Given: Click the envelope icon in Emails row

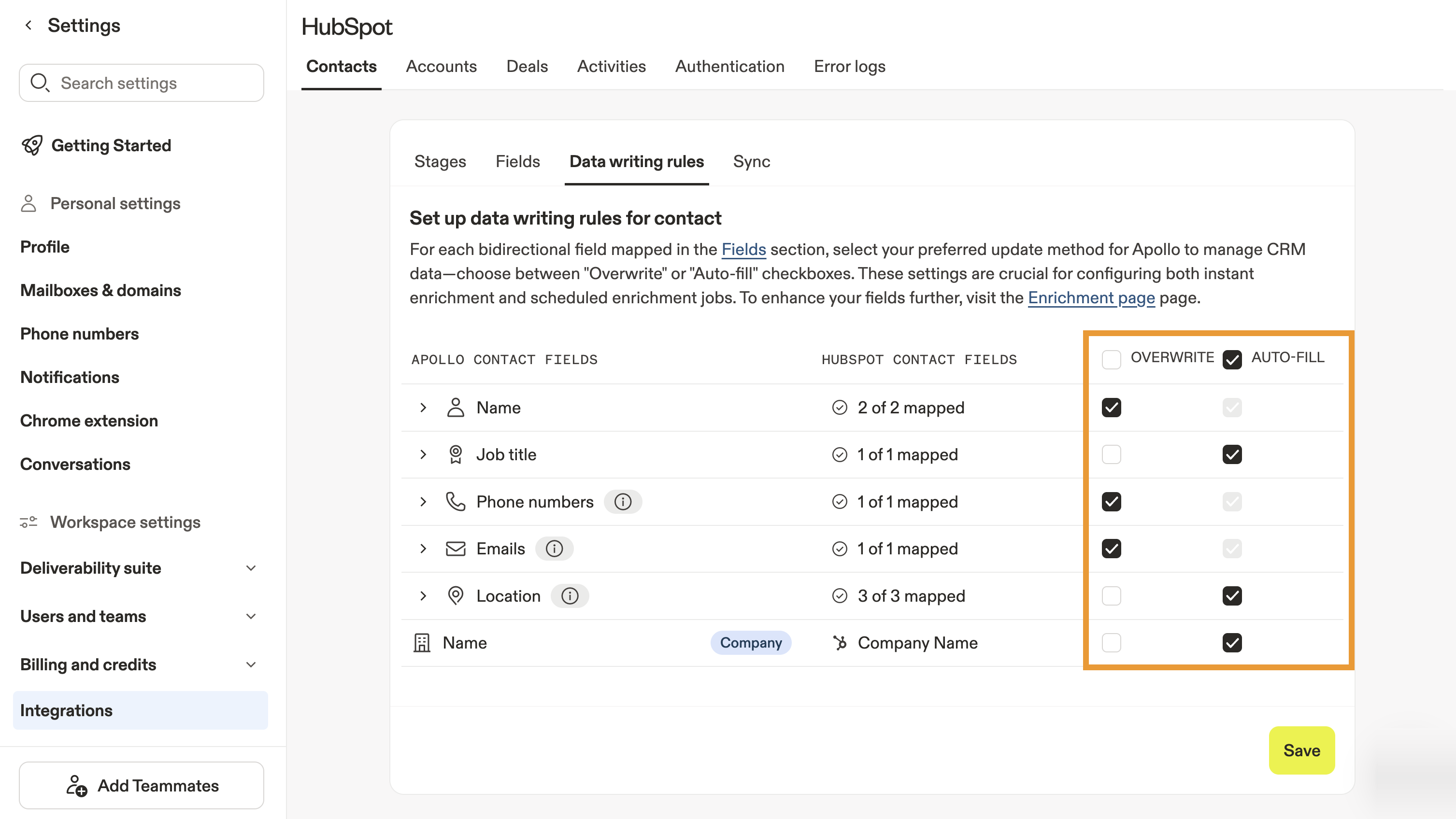Looking at the screenshot, I should coord(455,549).
